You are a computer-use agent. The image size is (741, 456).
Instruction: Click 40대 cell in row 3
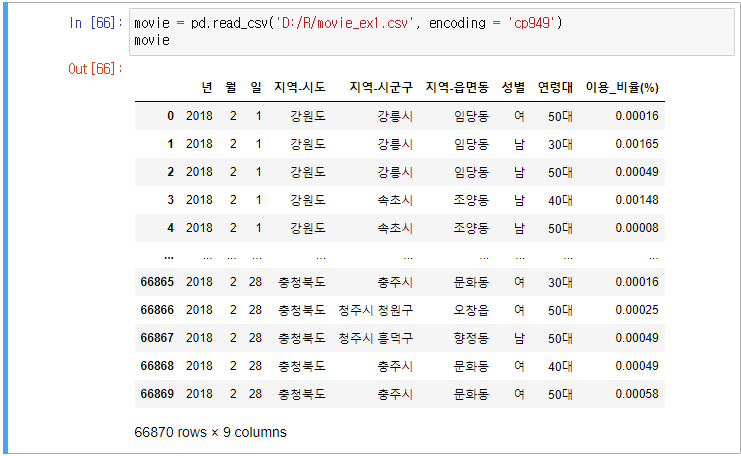click(560, 200)
